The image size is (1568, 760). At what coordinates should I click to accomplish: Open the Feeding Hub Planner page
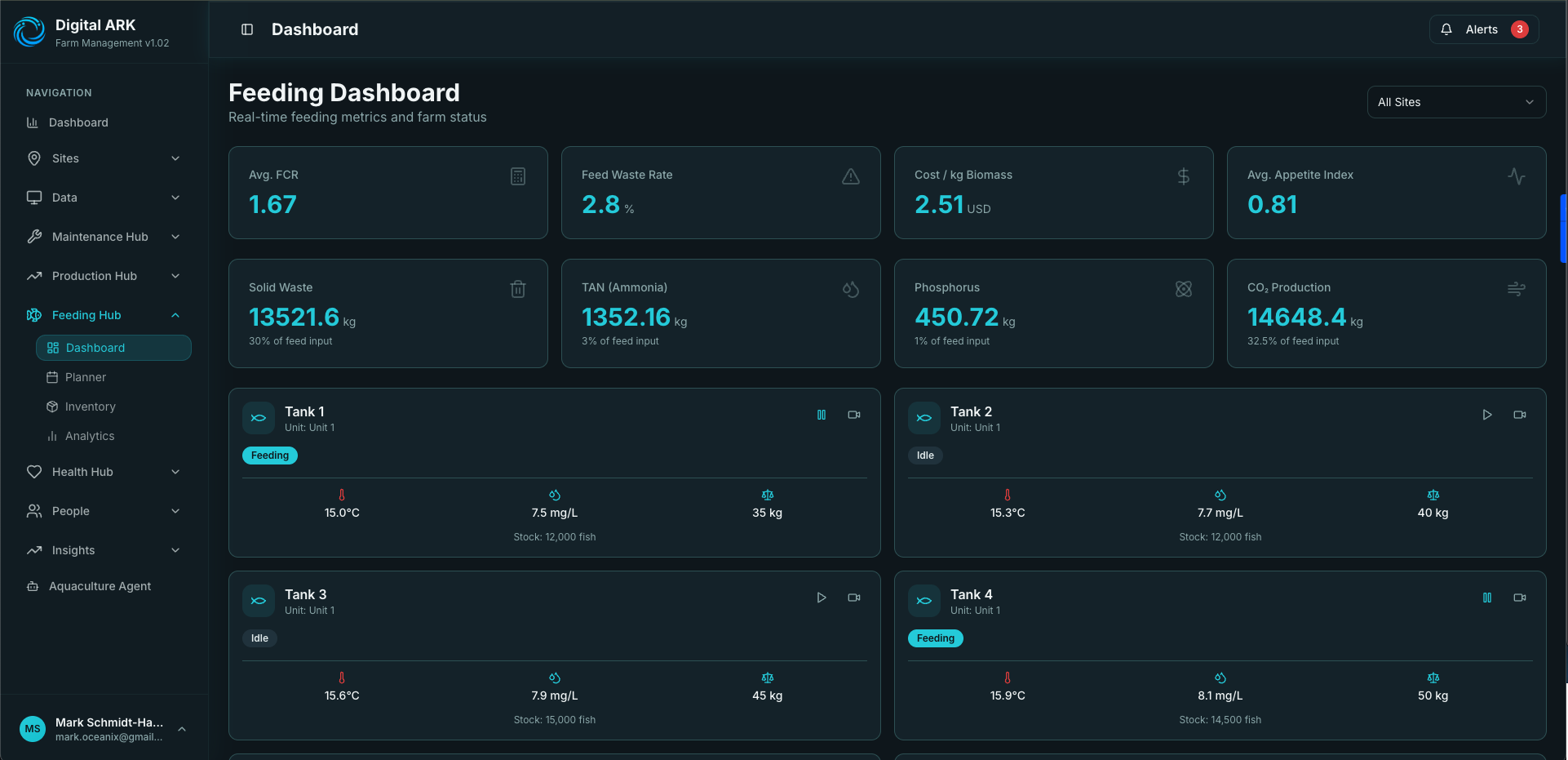(x=113, y=377)
